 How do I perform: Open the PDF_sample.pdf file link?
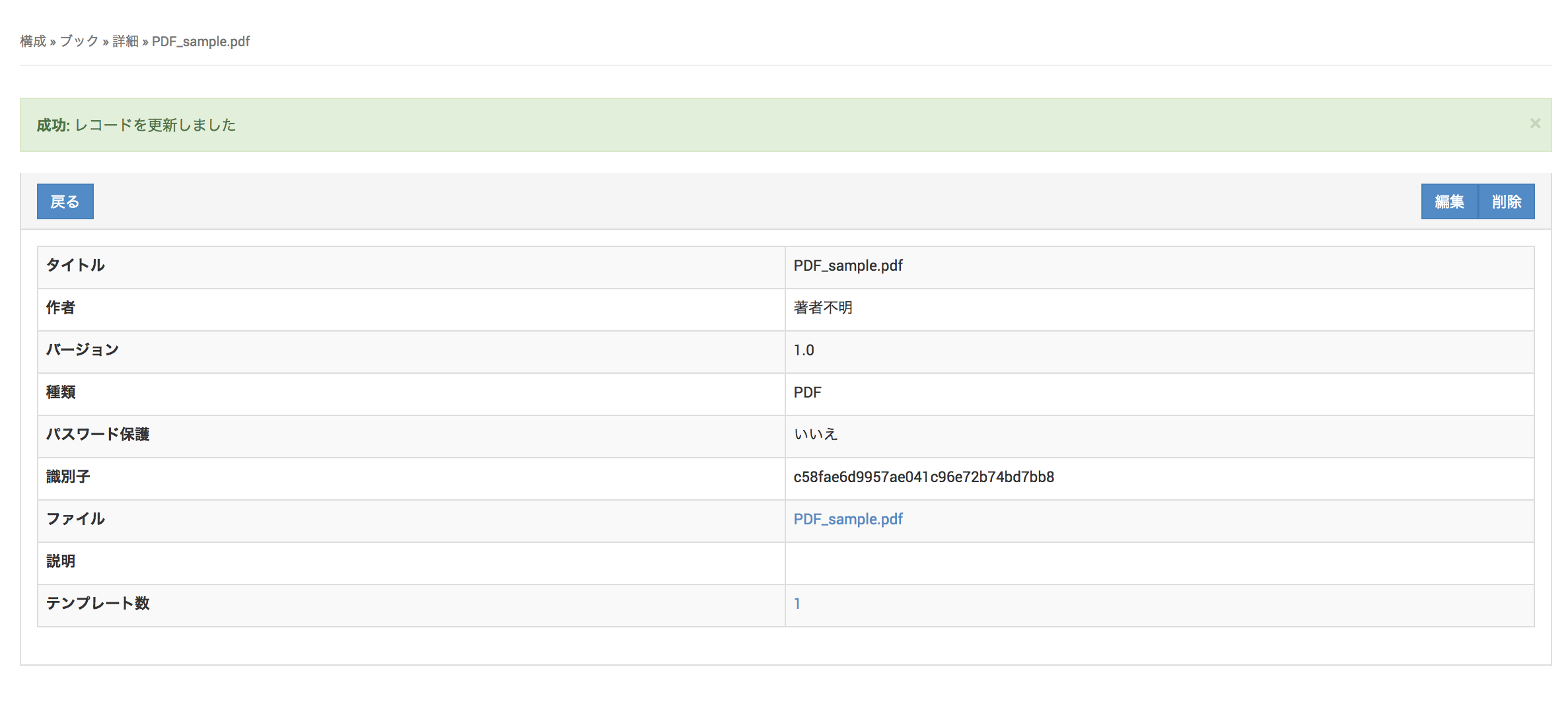(x=847, y=519)
